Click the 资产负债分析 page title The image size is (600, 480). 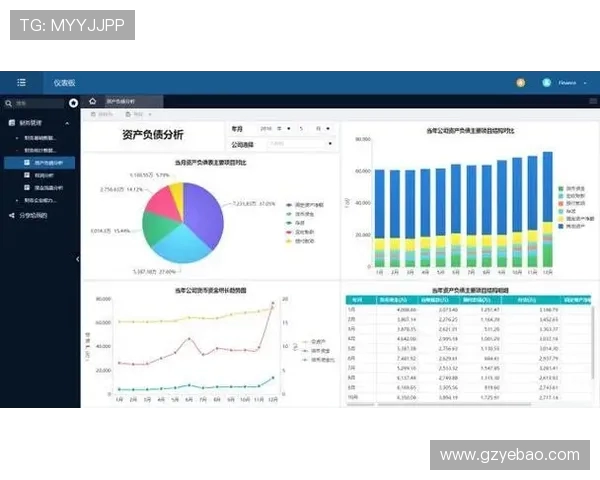[x=152, y=135]
